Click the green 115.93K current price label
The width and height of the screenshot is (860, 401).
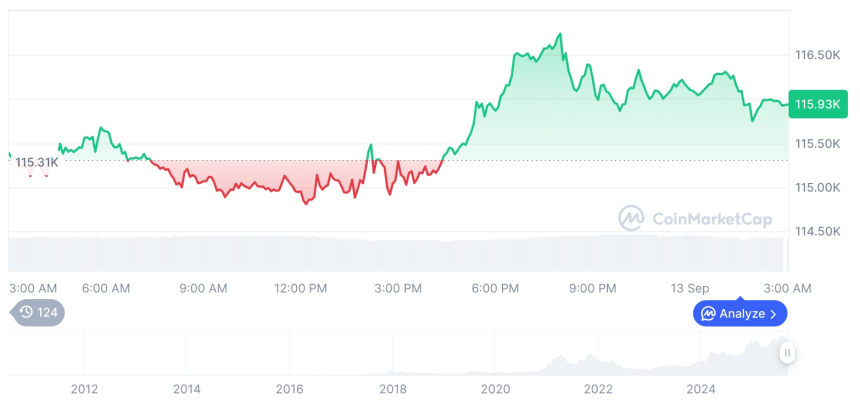click(816, 103)
